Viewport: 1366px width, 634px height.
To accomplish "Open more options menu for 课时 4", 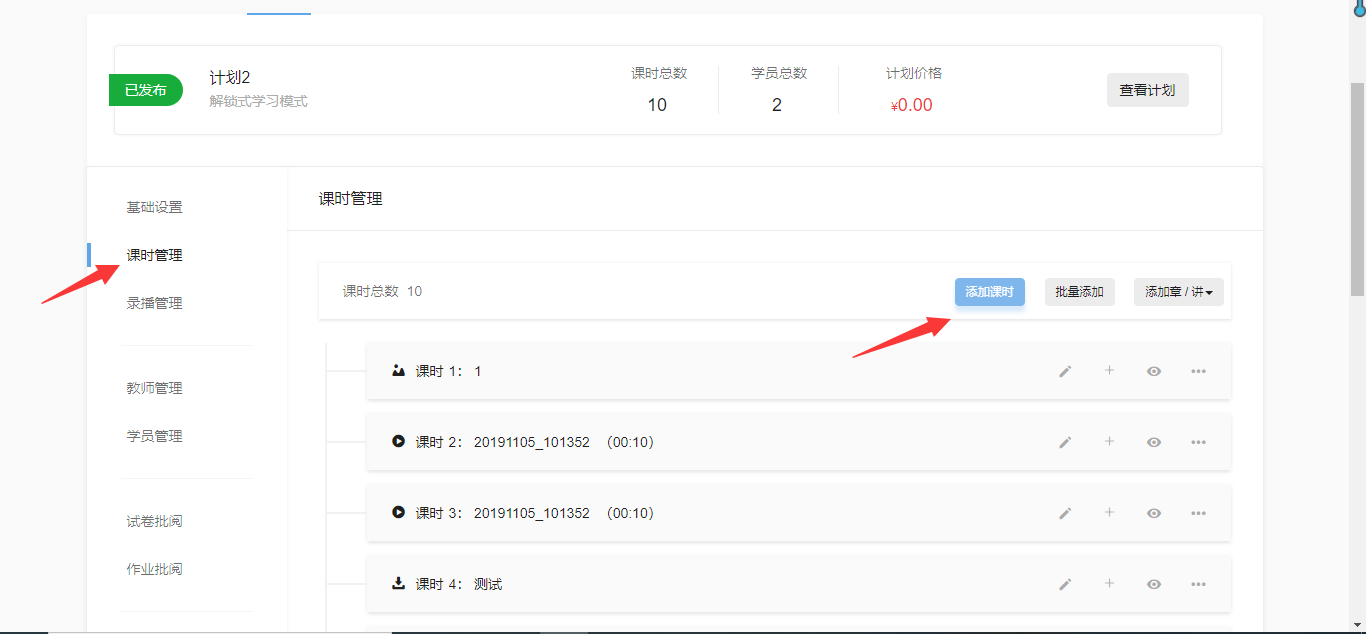I will pyautogui.click(x=1198, y=584).
